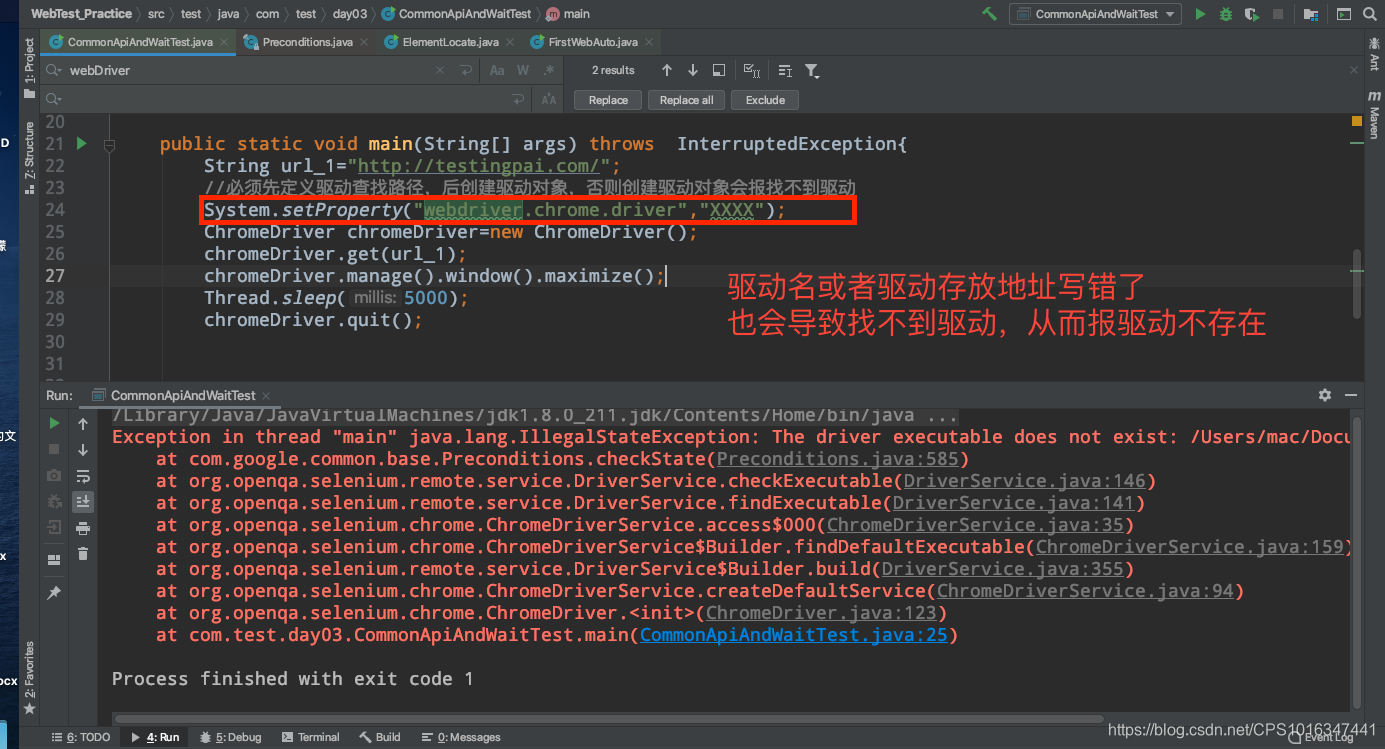Jump to next search occurrence with down arrow
1385x749 pixels.
click(x=692, y=70)
